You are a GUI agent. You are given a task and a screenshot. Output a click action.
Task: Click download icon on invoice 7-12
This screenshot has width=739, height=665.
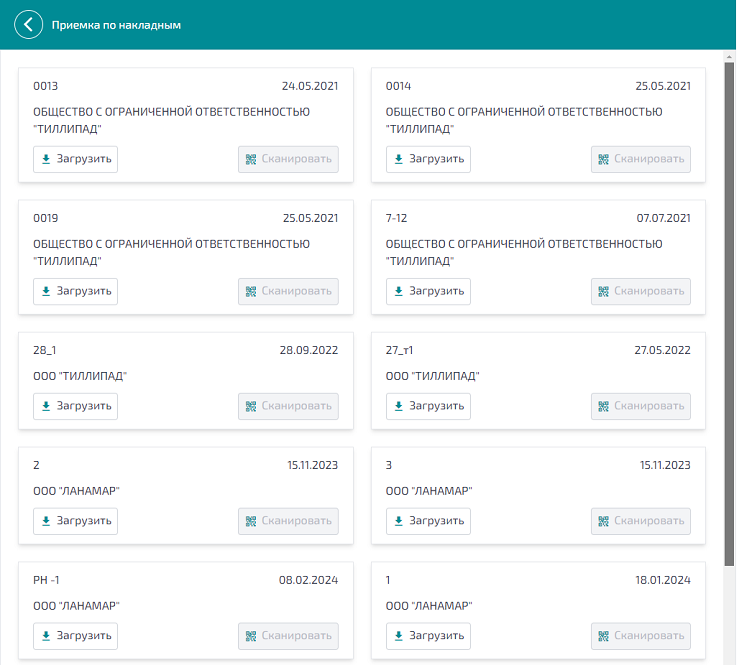pos(399,291)
